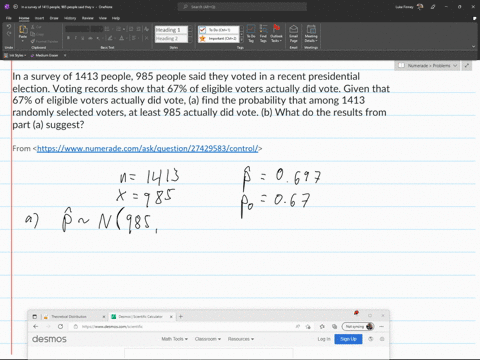The width and height of the screenshot is (480, 360).
Task: Toggle Bold formatting
Action: click(x=68, y=38)
